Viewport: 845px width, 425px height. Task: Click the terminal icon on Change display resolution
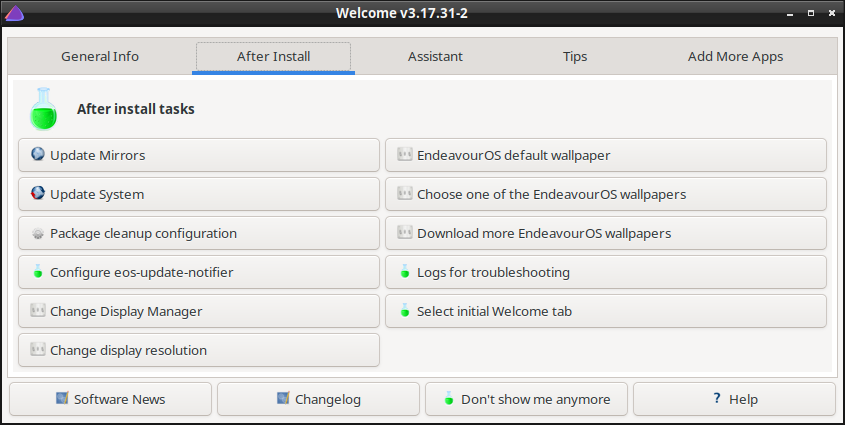point(38,349)
